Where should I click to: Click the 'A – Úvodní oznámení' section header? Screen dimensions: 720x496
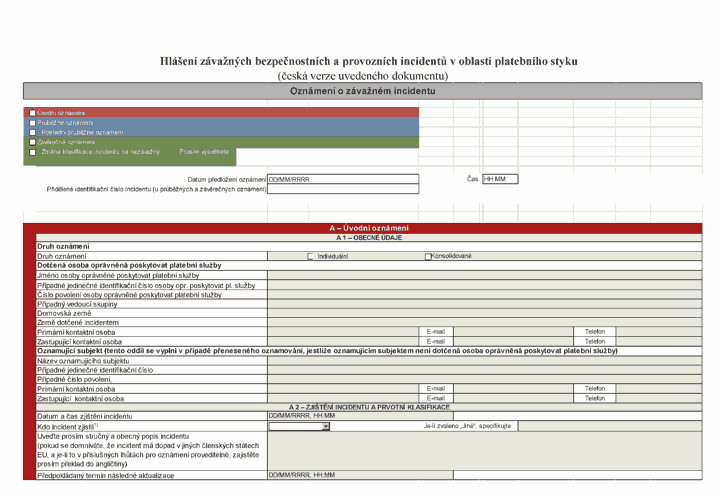(369, 228)
